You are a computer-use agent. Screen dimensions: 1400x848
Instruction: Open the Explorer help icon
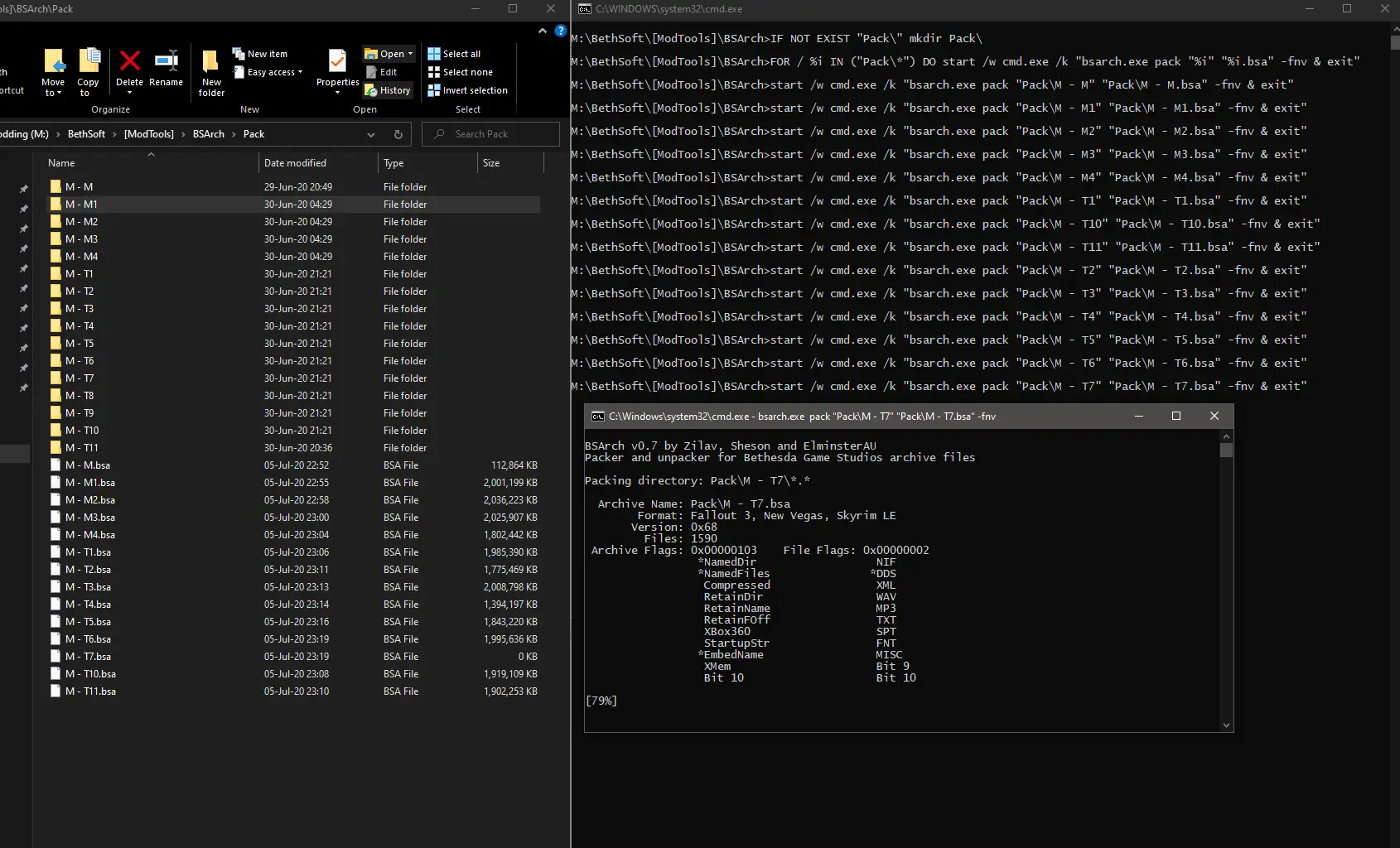(x=560, y=31)
